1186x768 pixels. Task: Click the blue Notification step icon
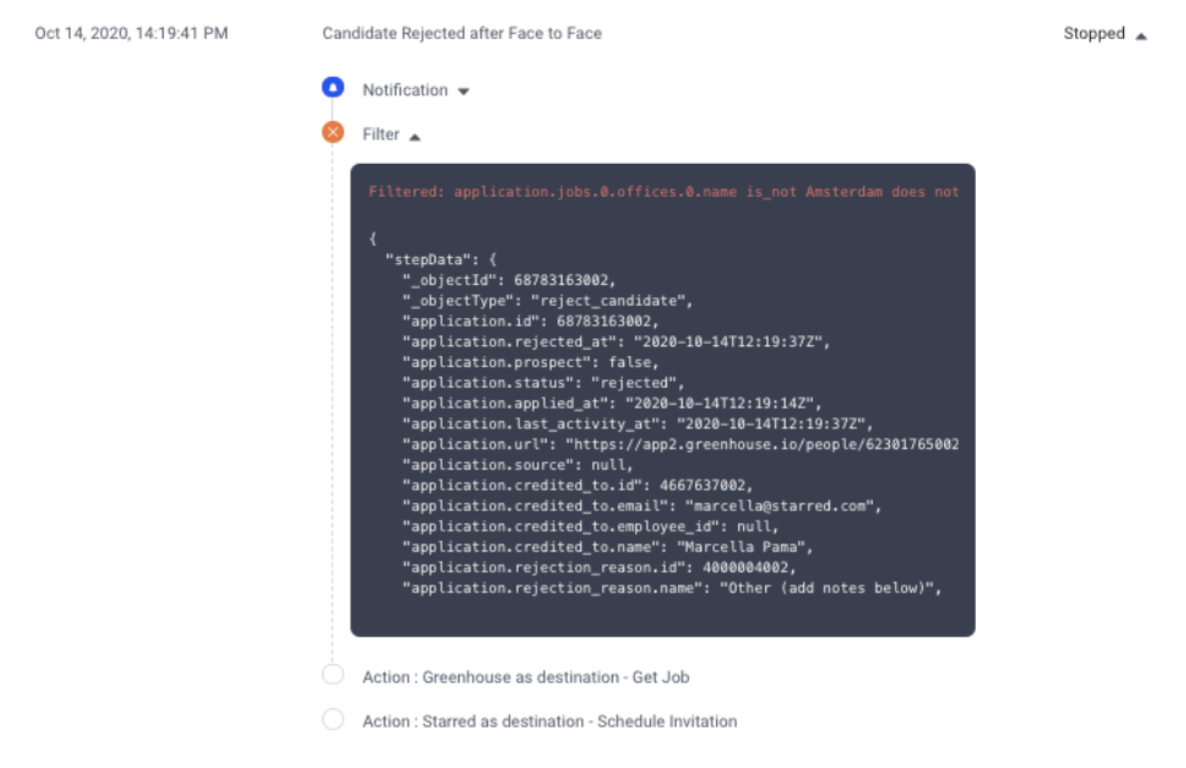tap(333, 88)
